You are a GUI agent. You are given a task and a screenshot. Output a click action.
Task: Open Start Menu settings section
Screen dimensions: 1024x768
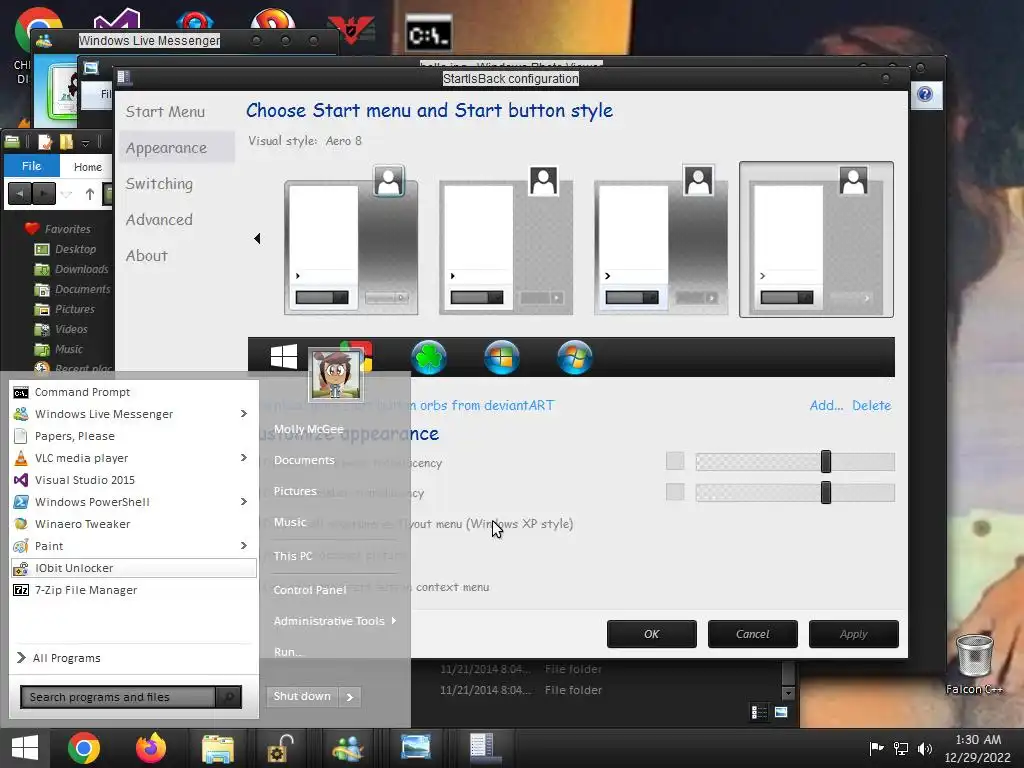coord(165,112)
